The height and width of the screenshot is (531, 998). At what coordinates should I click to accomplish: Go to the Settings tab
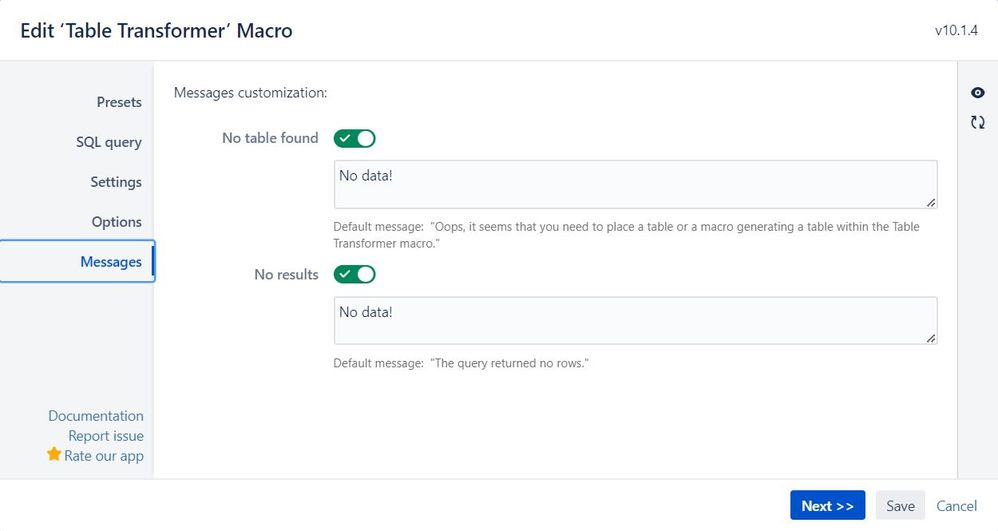click(x=116, y=182)
